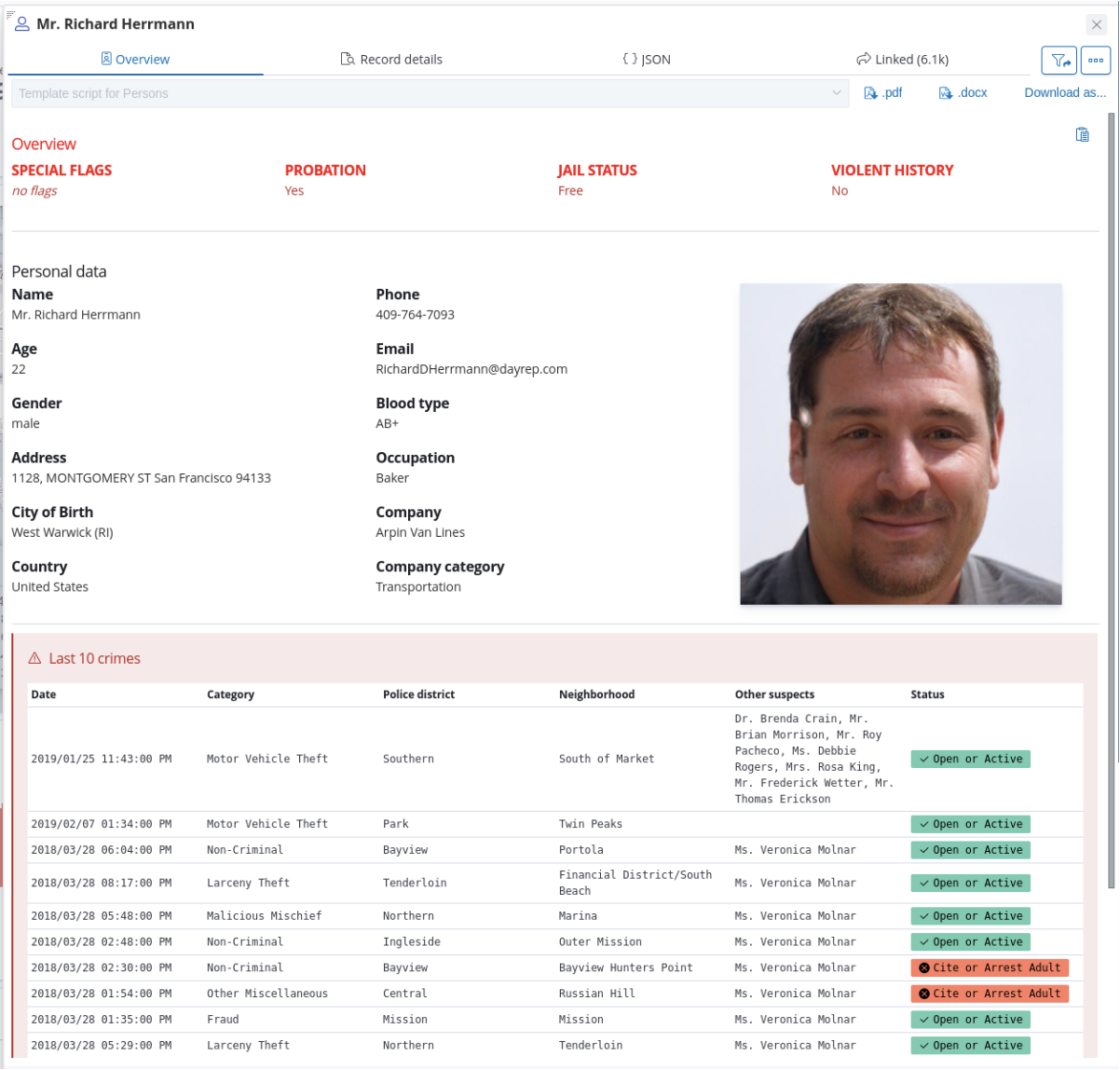Click the Open or Active status for Twin Peaks
The image size is (1120, 1070).
click(970, 824)
